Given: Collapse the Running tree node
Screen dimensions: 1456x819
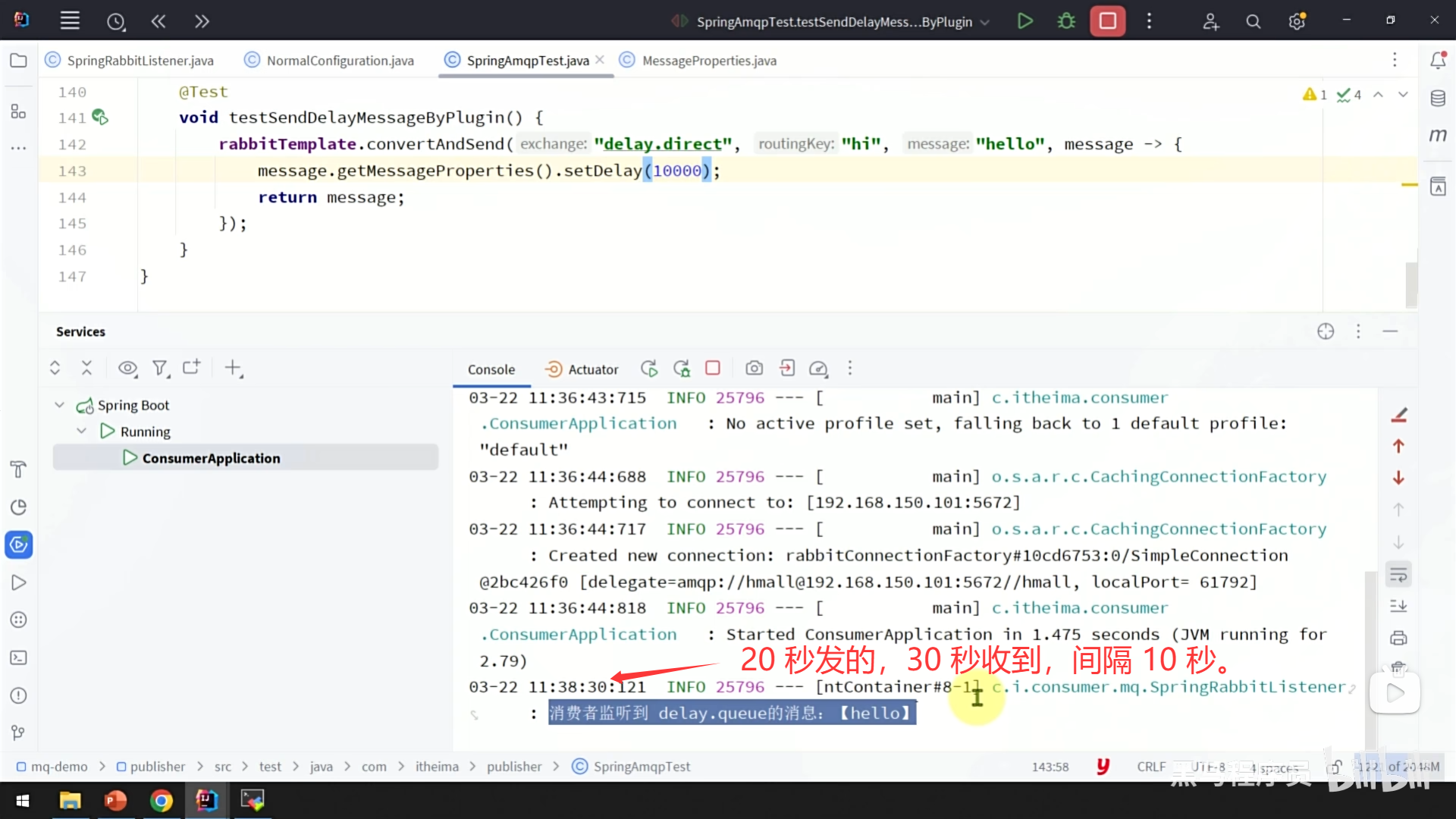Looking at the screenshot, I should 81,431.
